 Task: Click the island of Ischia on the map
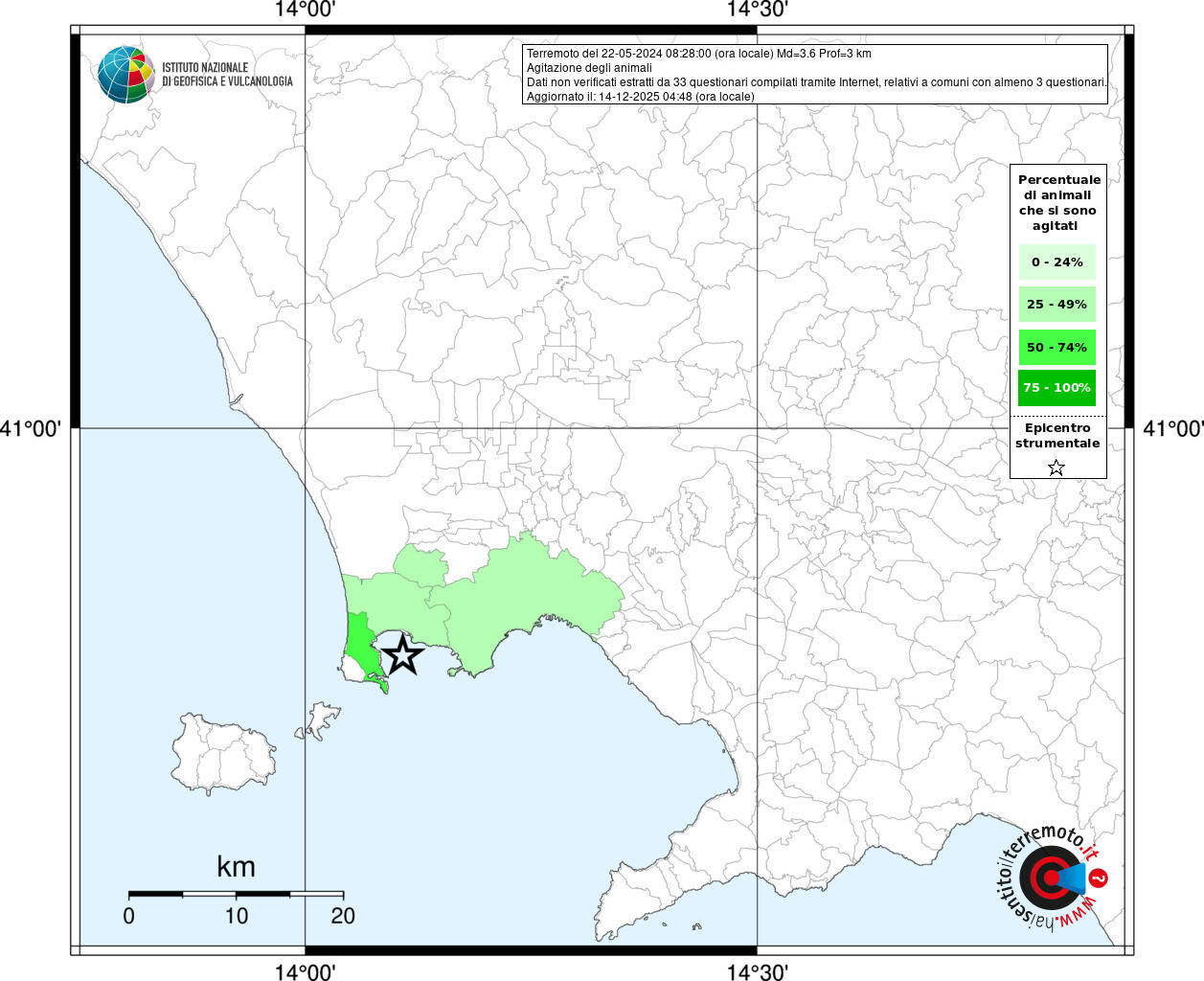point(224,753)
